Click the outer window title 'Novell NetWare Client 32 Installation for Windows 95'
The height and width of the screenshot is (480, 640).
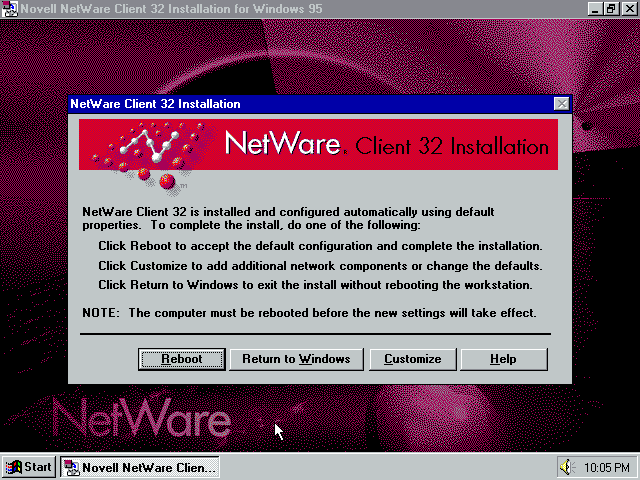171,9
